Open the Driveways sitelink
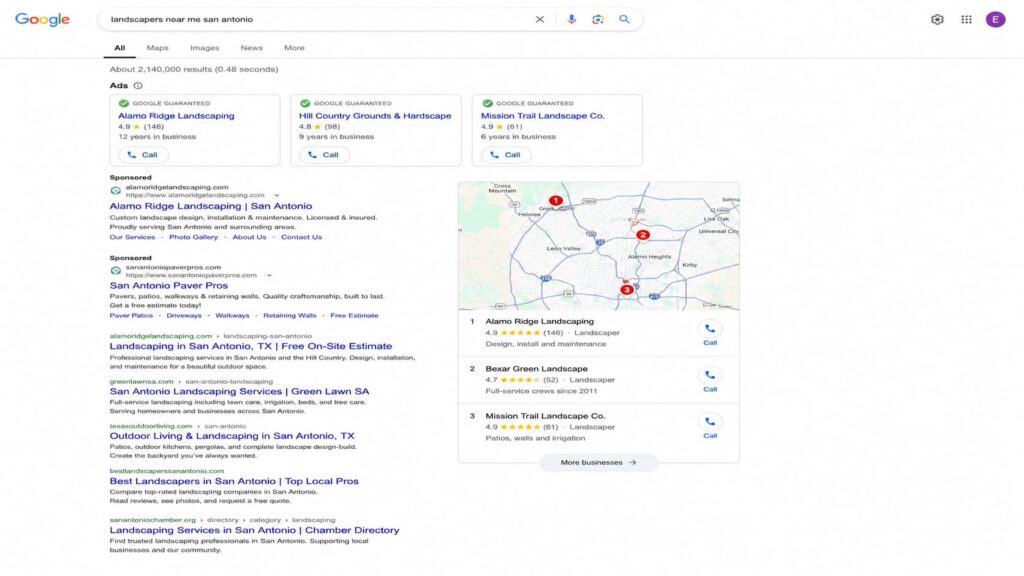1024x576 pixels. coord(184,315)
